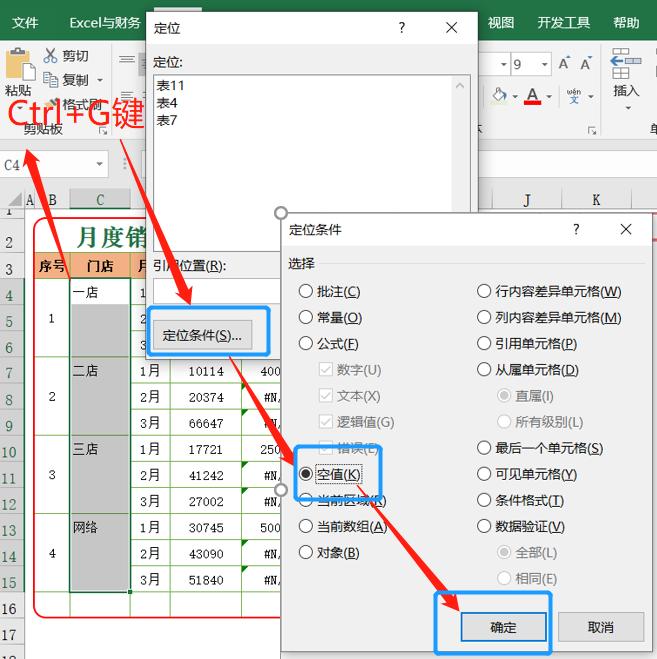Click the 门店 header cell
Screen dimensions: 657x659
[x=100, y=266]
